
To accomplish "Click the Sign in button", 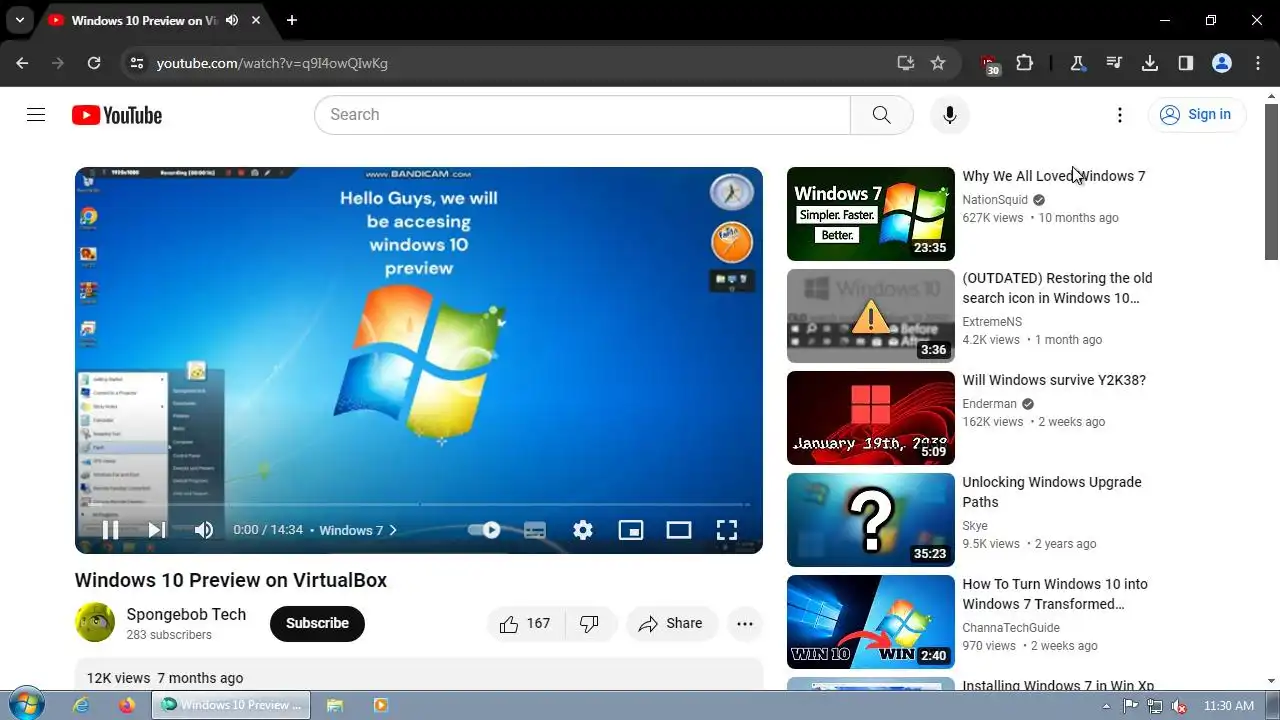I will (1197, 115).
